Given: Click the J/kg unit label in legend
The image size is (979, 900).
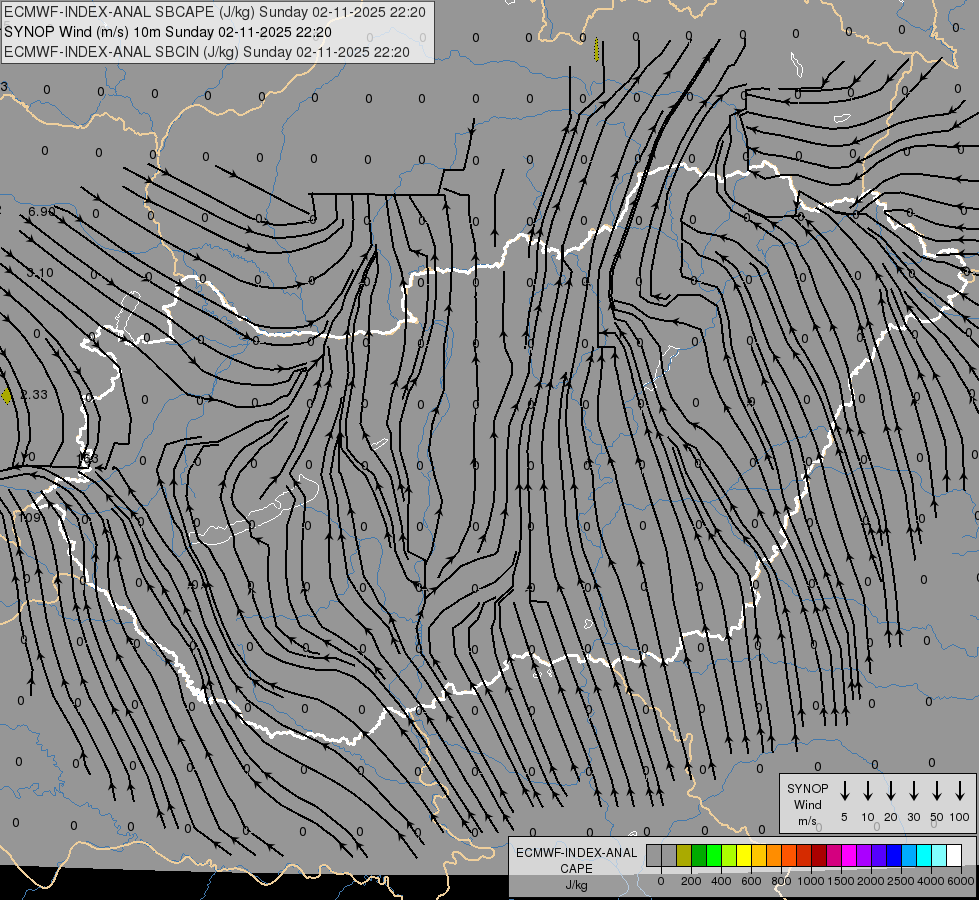Looking at the screenshot, I should pyautogui.click(x=576, y=886).
